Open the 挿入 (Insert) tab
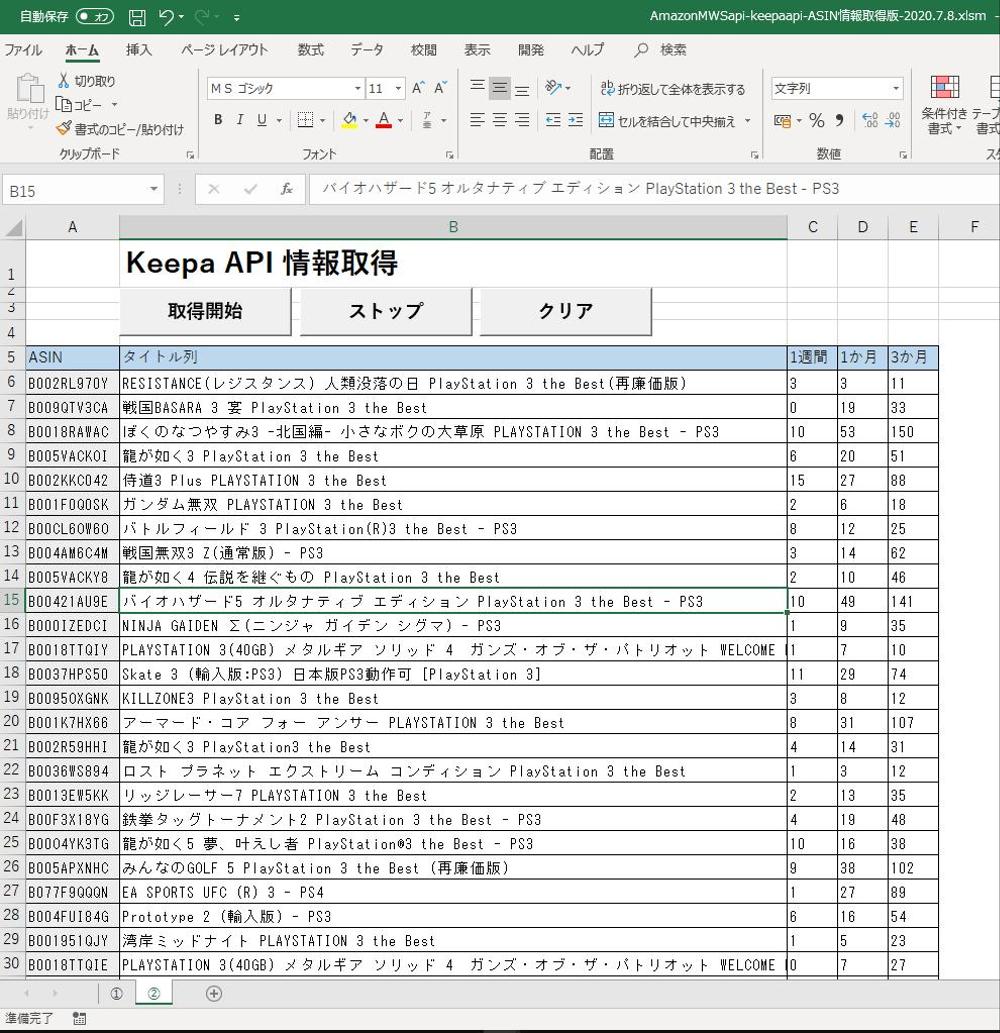This screenshot has width=1000, height=1033. click(x=139, y=50)
